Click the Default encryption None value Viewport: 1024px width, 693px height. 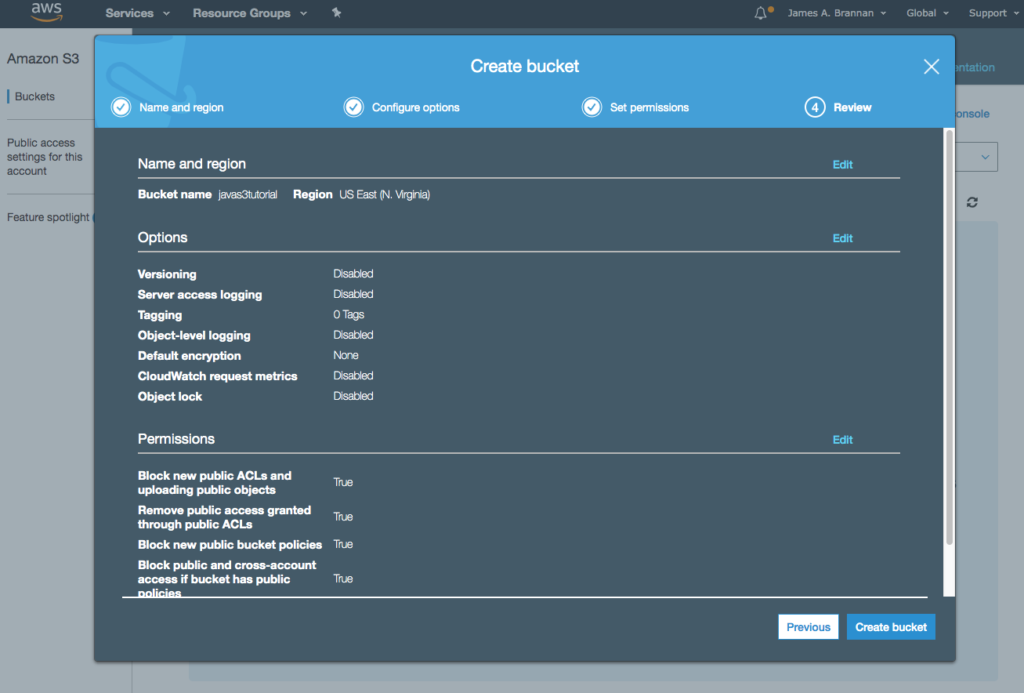coord(345,355)
